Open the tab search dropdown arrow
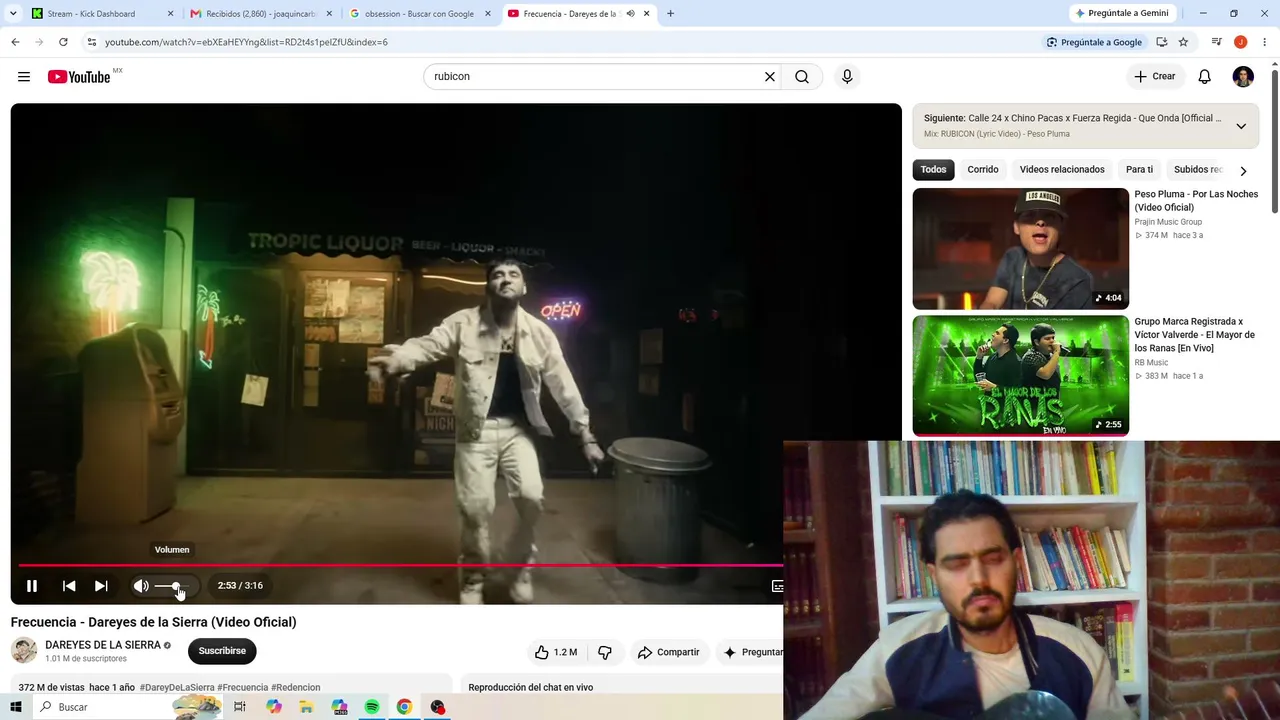 [x=13, y=13]
